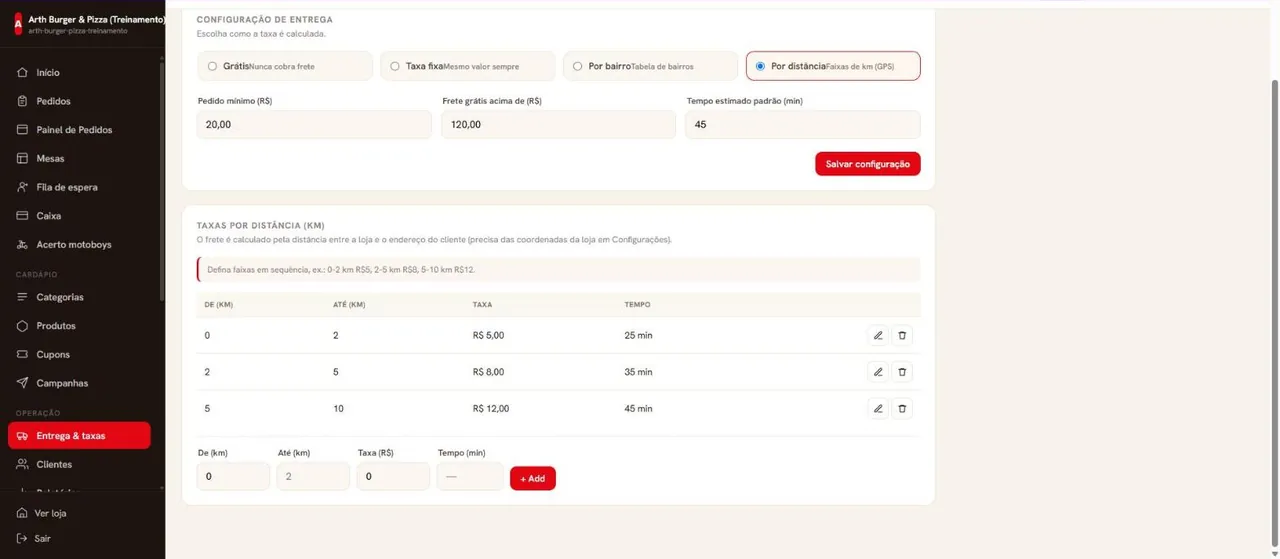Select the Por distância delivery option
The image size is (1280, 559).
(833, 66)
